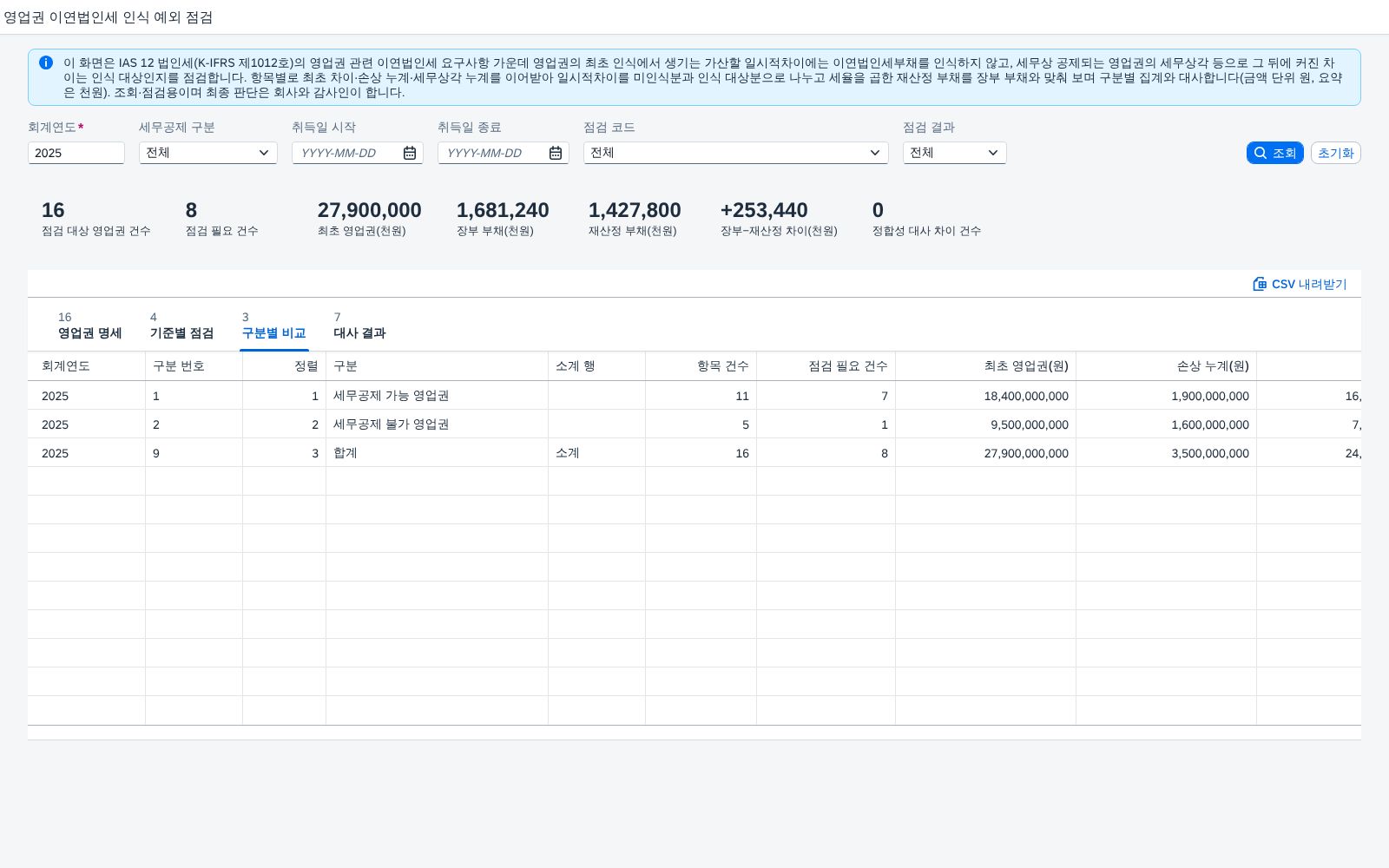Click the info icon in the message strip

(x=46, y=62)
